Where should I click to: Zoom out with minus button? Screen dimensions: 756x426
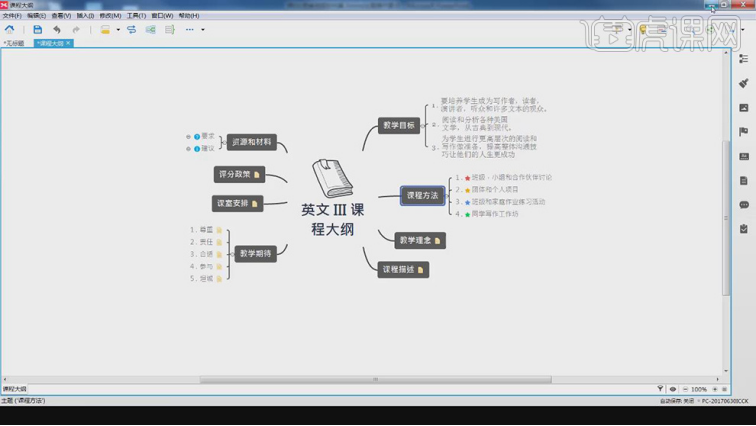tap(685, 389)
